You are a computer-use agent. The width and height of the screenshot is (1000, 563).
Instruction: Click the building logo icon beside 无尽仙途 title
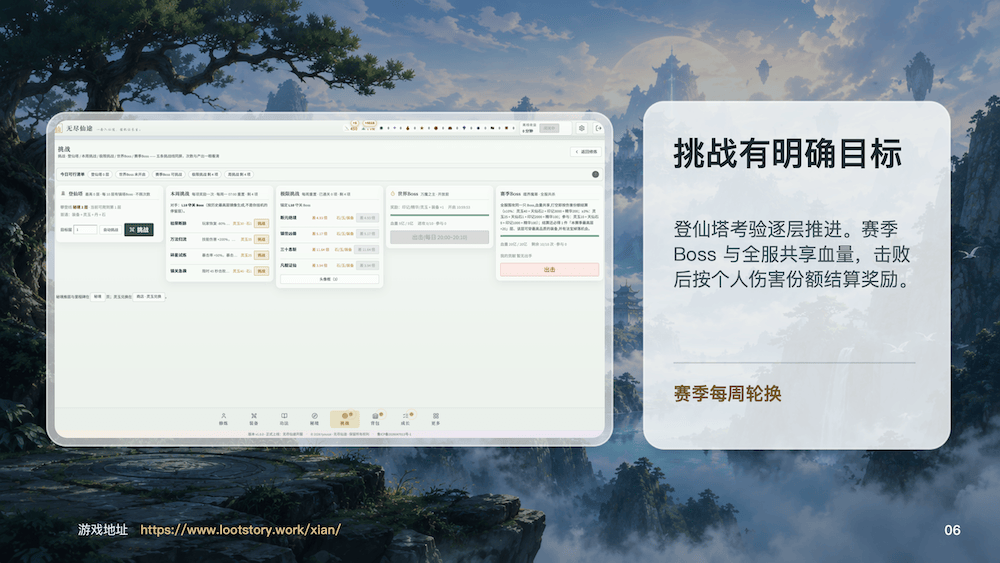tap(59, 128)
